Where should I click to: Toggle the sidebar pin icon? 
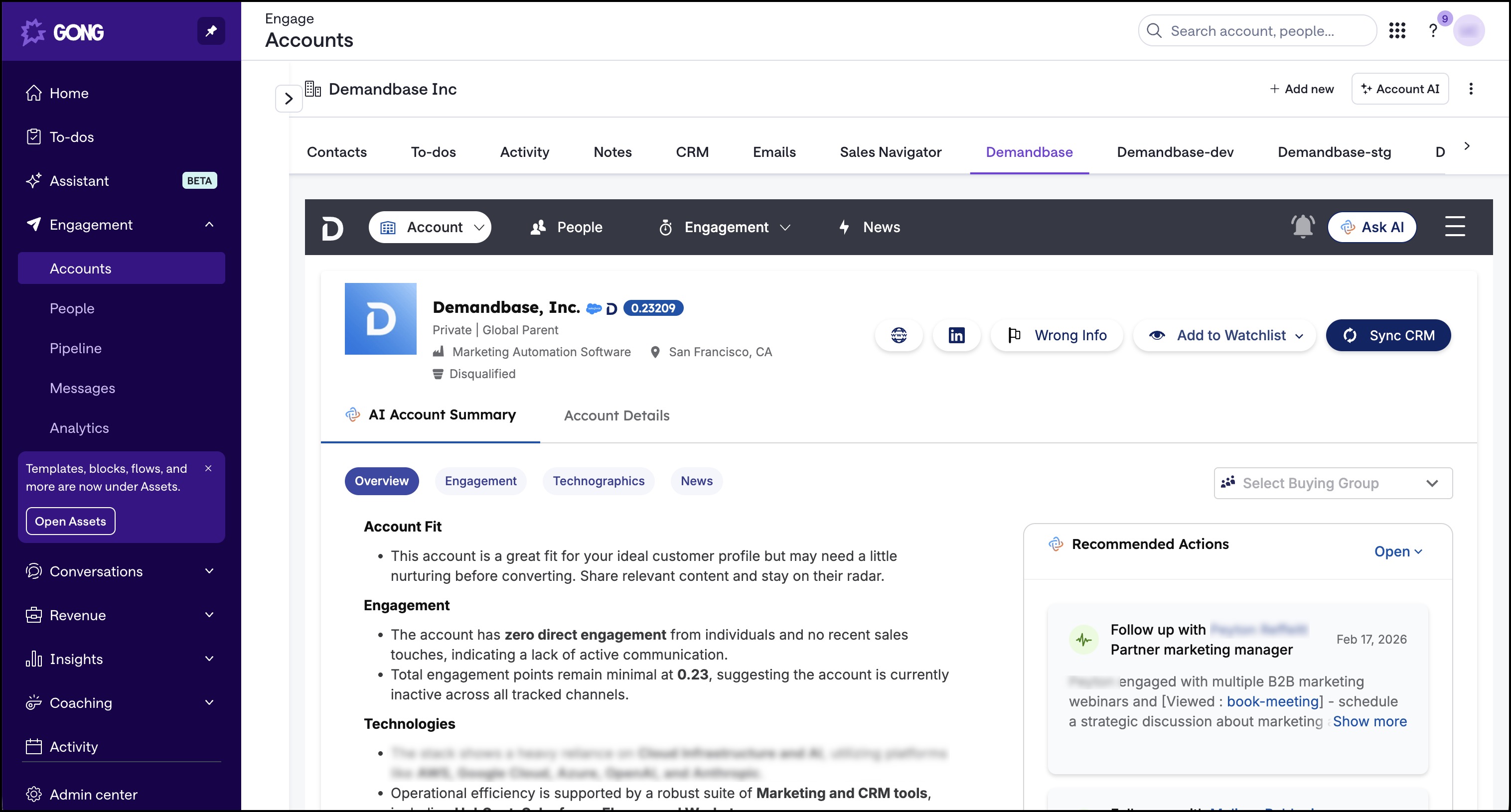[x=211, y=30]
